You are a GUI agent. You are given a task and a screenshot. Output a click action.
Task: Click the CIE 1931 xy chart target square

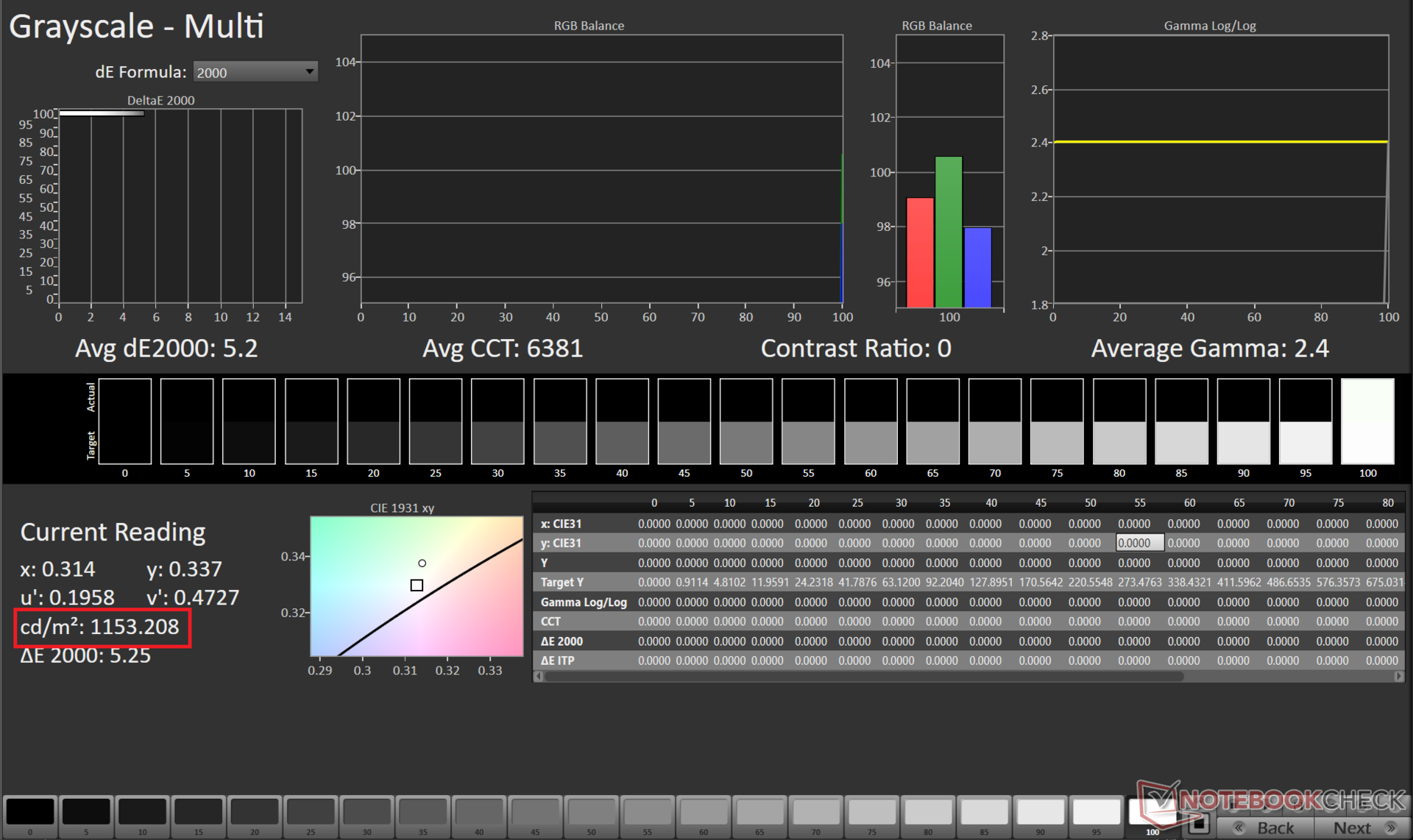pos(417,585)
